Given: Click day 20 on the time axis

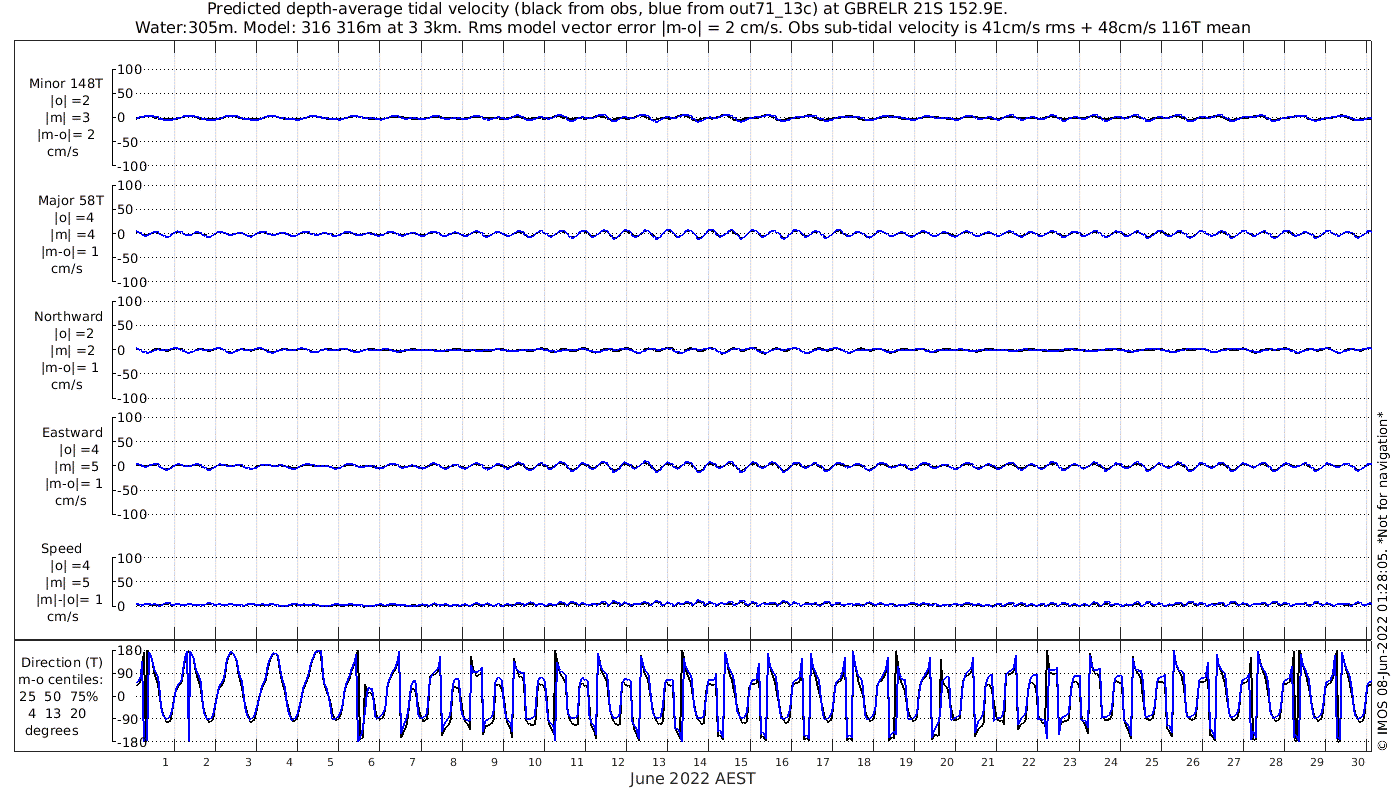Looking at the screenshot, I should (946, 762).
